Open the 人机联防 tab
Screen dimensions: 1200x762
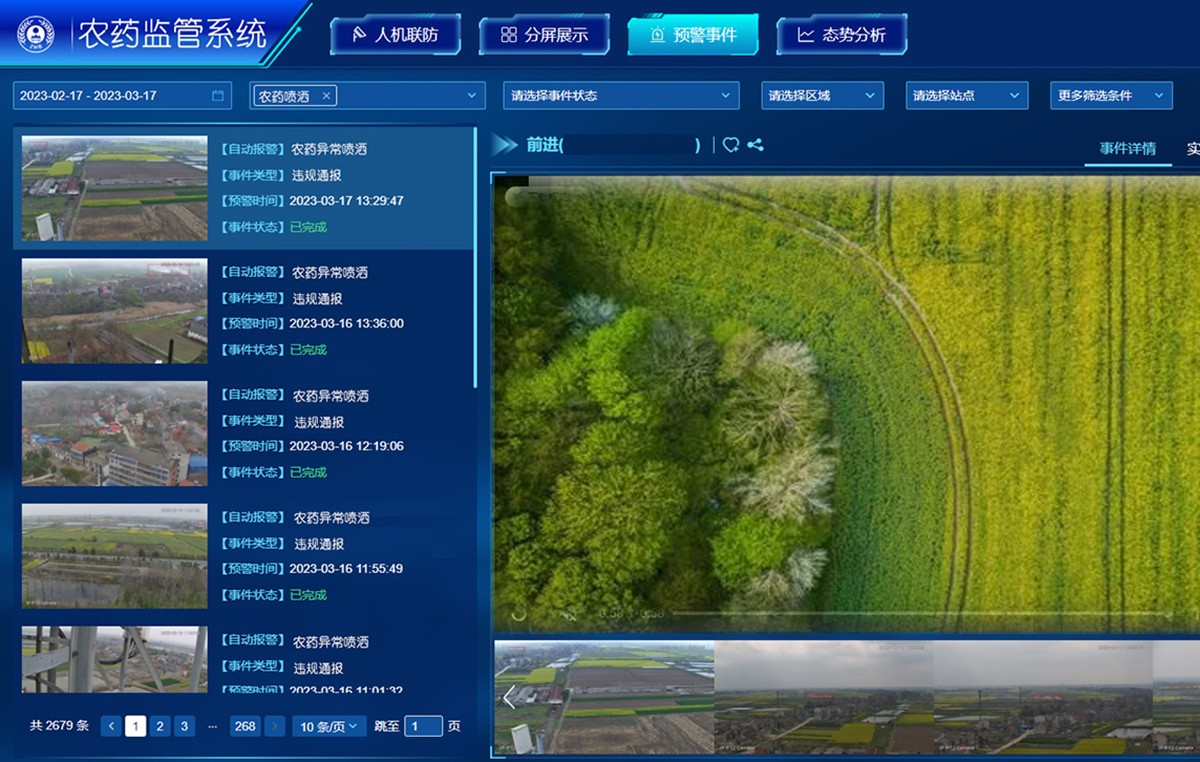coord(395,35)
